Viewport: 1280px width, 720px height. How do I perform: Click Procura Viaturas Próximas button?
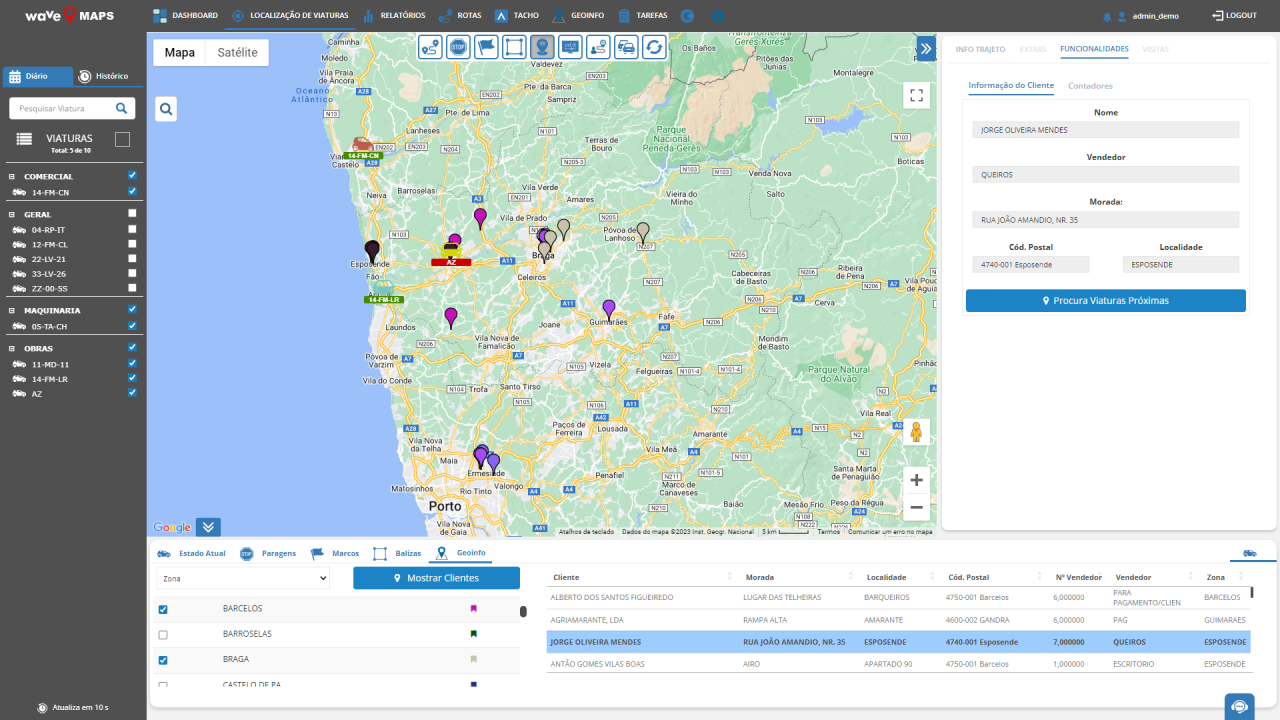(1105, 300)
